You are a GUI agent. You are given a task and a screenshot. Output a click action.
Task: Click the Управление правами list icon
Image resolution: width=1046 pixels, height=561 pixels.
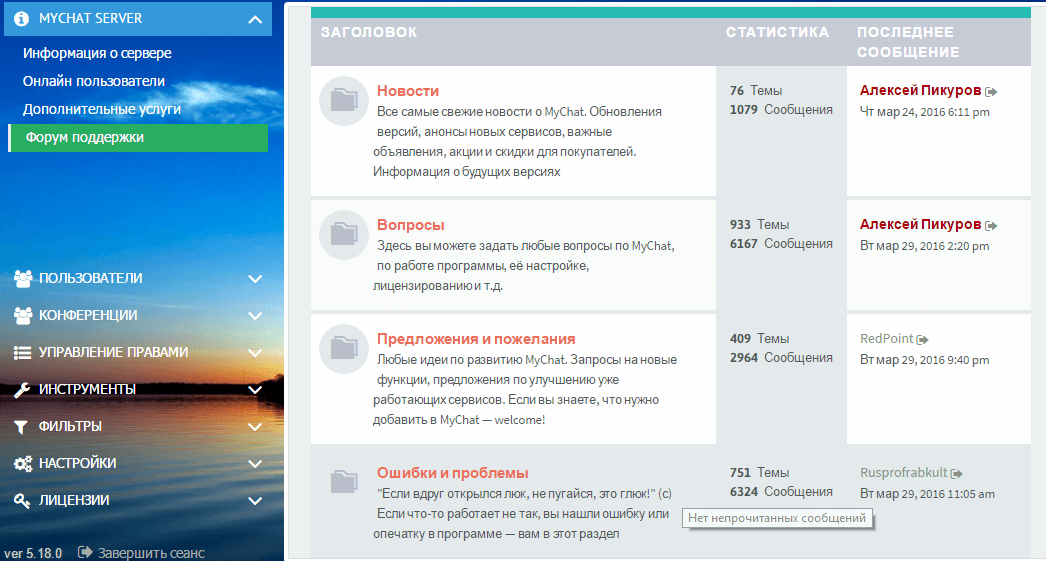22,353
